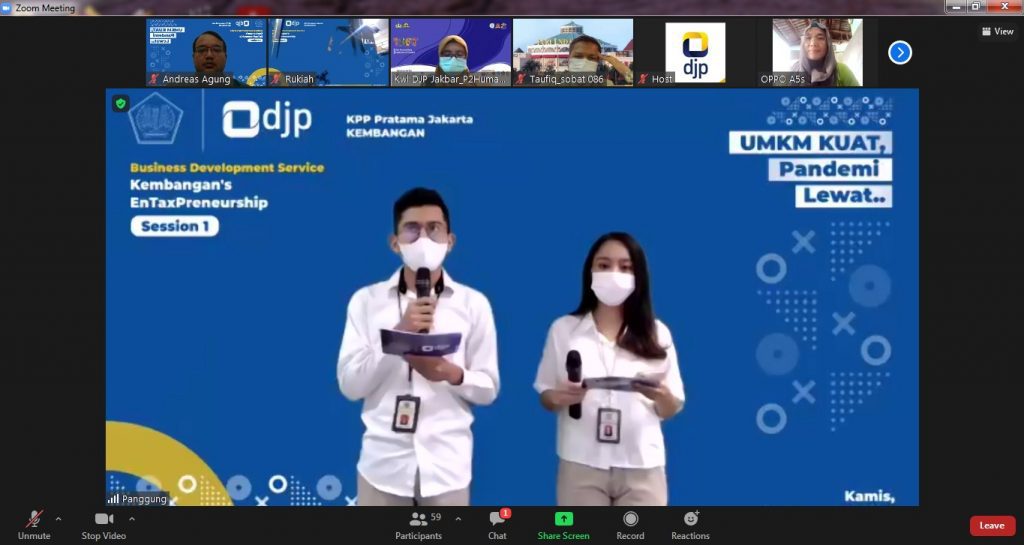This screenshot has width=1024, height=545.
Task: Minimize the Zoom Meeting window
Action: (957, 7)
